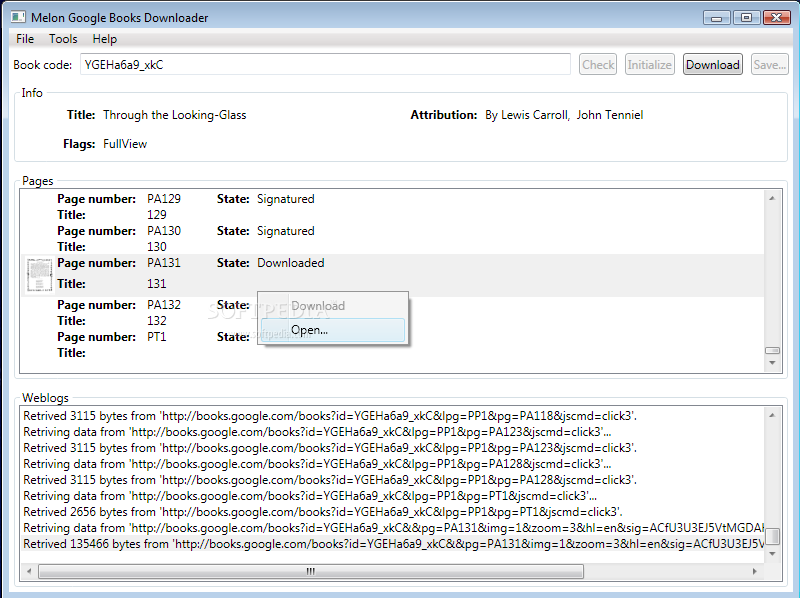800x598 pixels.
Task: Click attribution By Lewis Carroll, John Tenniel
Action: [564, 115]
